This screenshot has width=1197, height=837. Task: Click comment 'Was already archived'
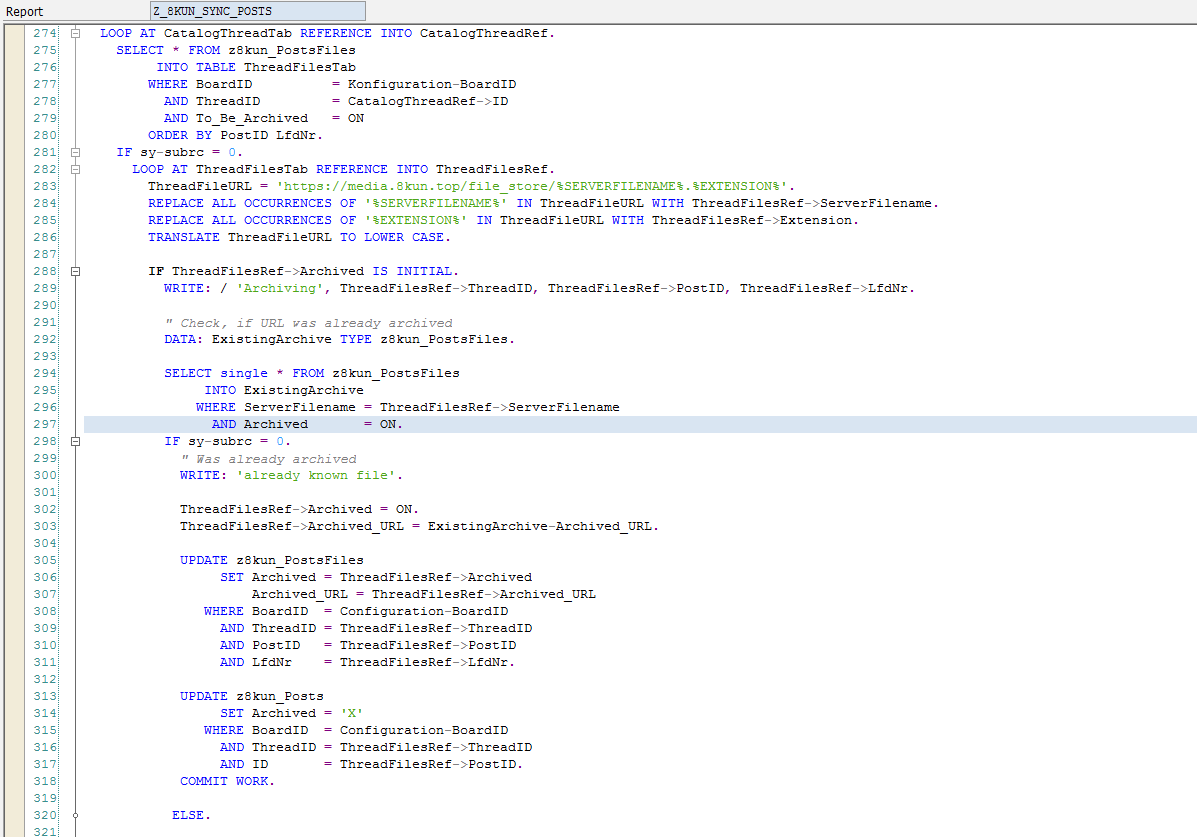click(268, 459)
